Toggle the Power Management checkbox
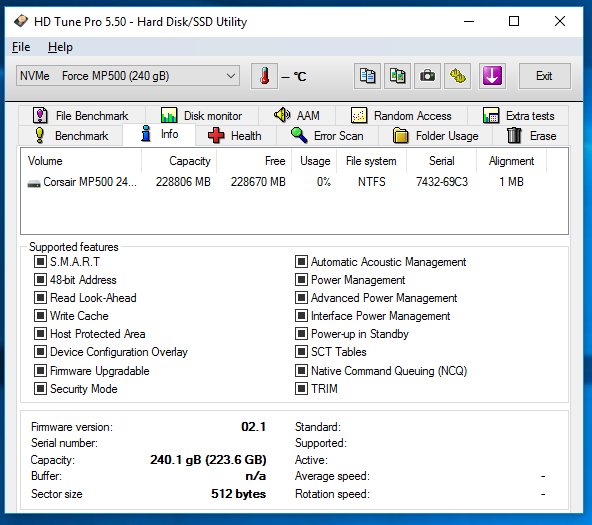Image resolution: width=592 pixels, height=525 pixels. [301, 279]
